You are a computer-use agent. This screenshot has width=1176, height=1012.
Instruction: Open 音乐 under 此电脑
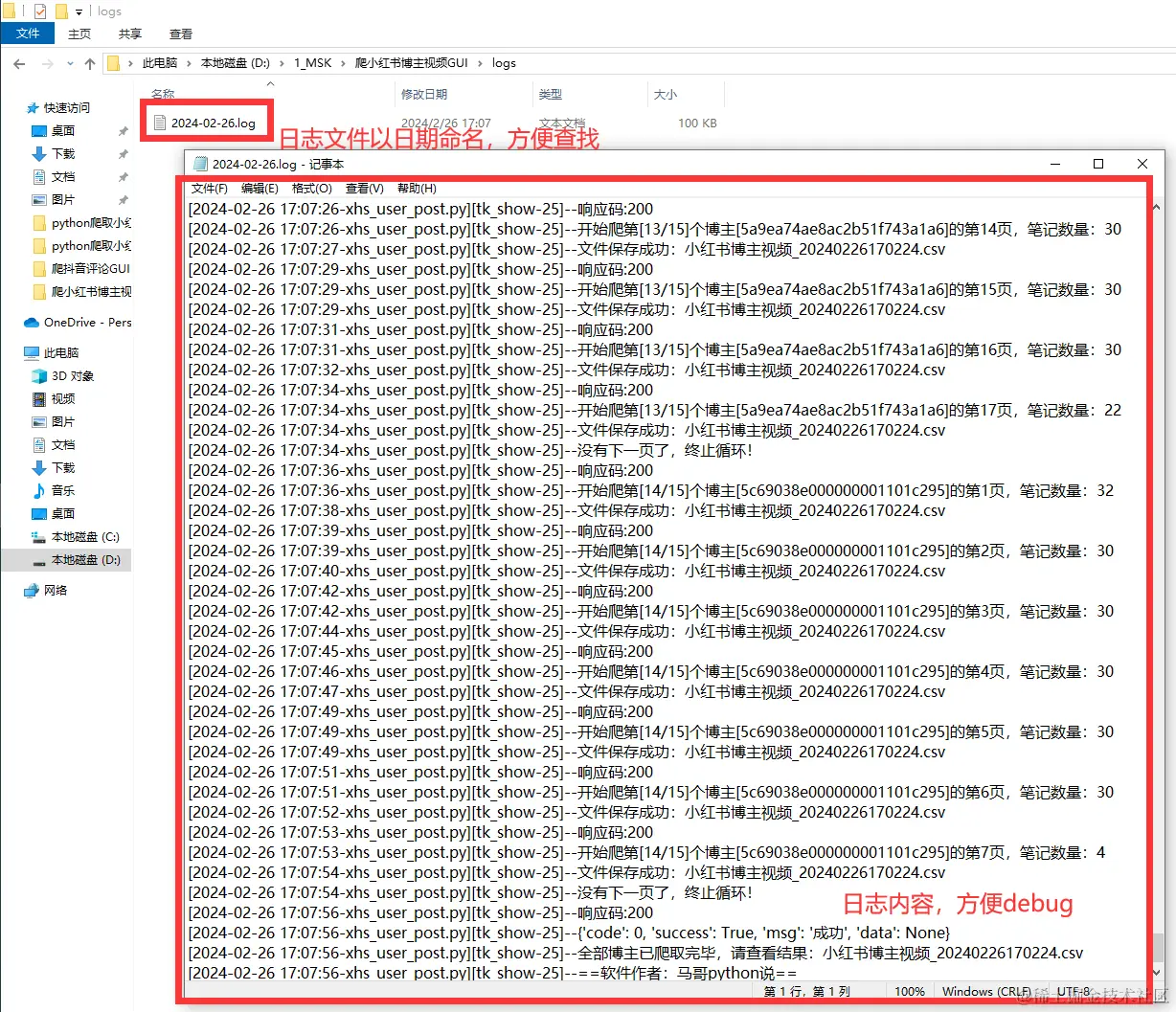coord(54,491)
